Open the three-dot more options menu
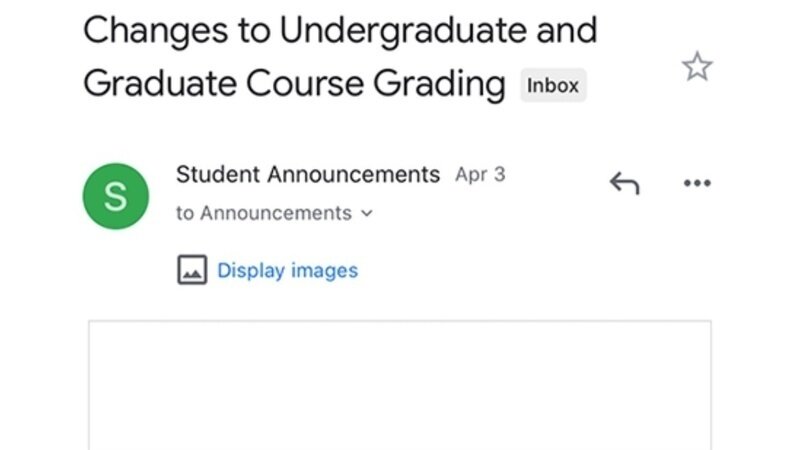Screen dimensions: 800x450 [x=696, y=183]
